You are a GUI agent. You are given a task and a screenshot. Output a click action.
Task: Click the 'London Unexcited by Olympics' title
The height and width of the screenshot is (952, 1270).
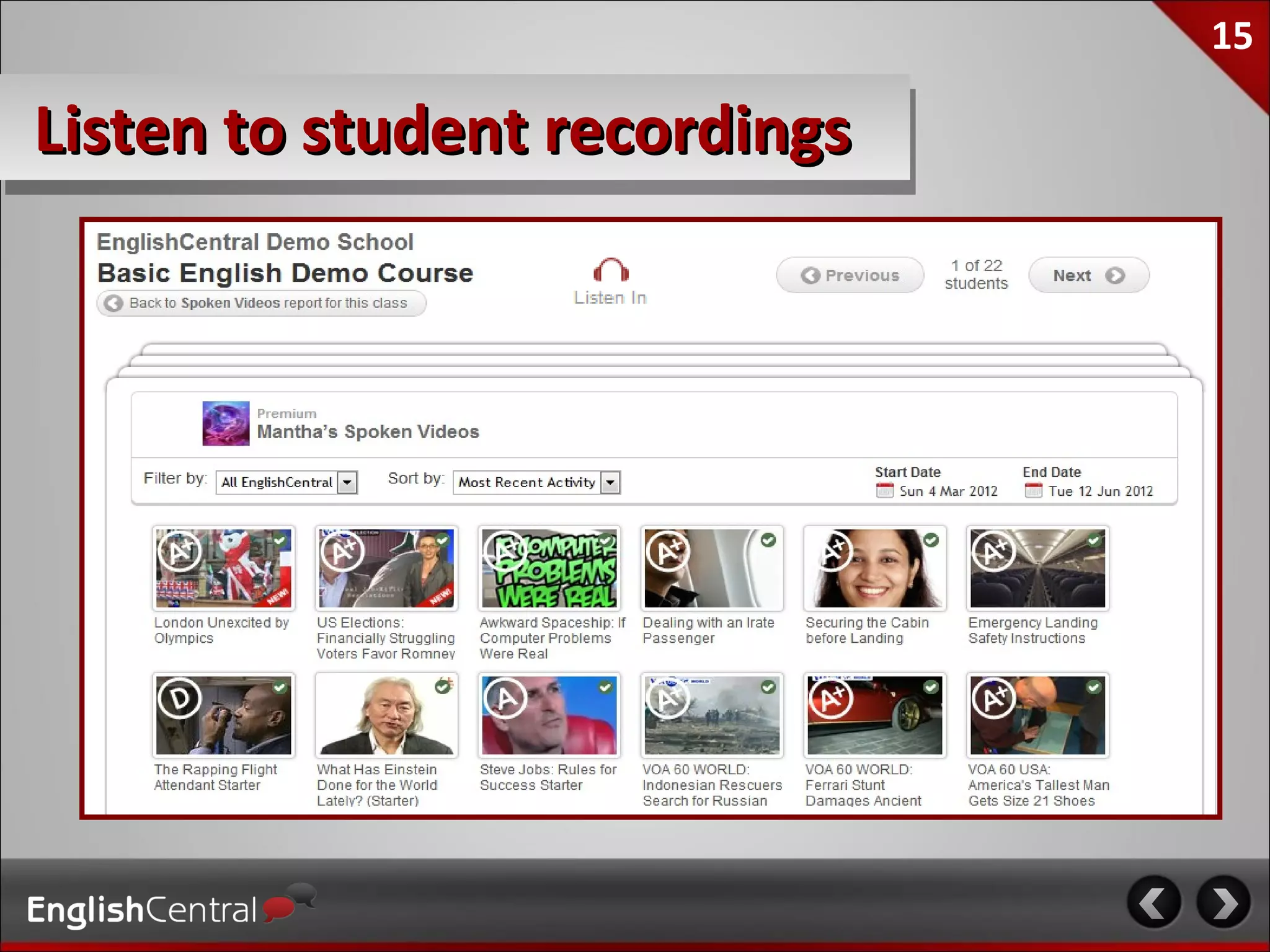pyautogui.click(x=221, y=630)
